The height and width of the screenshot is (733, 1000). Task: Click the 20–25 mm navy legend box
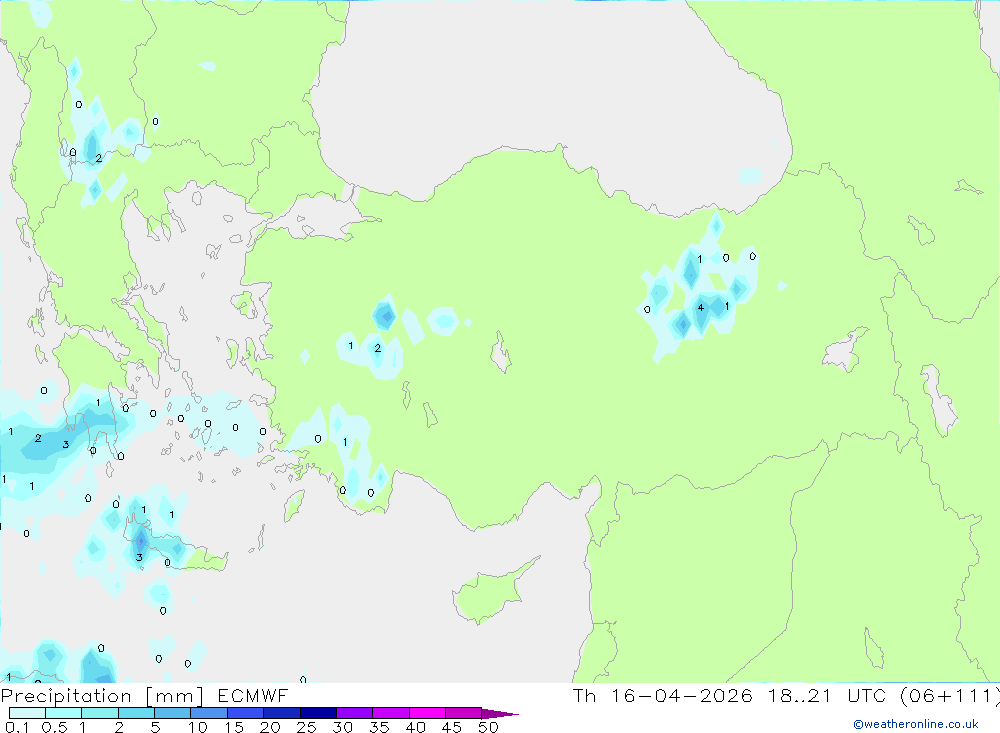(282, 713)
